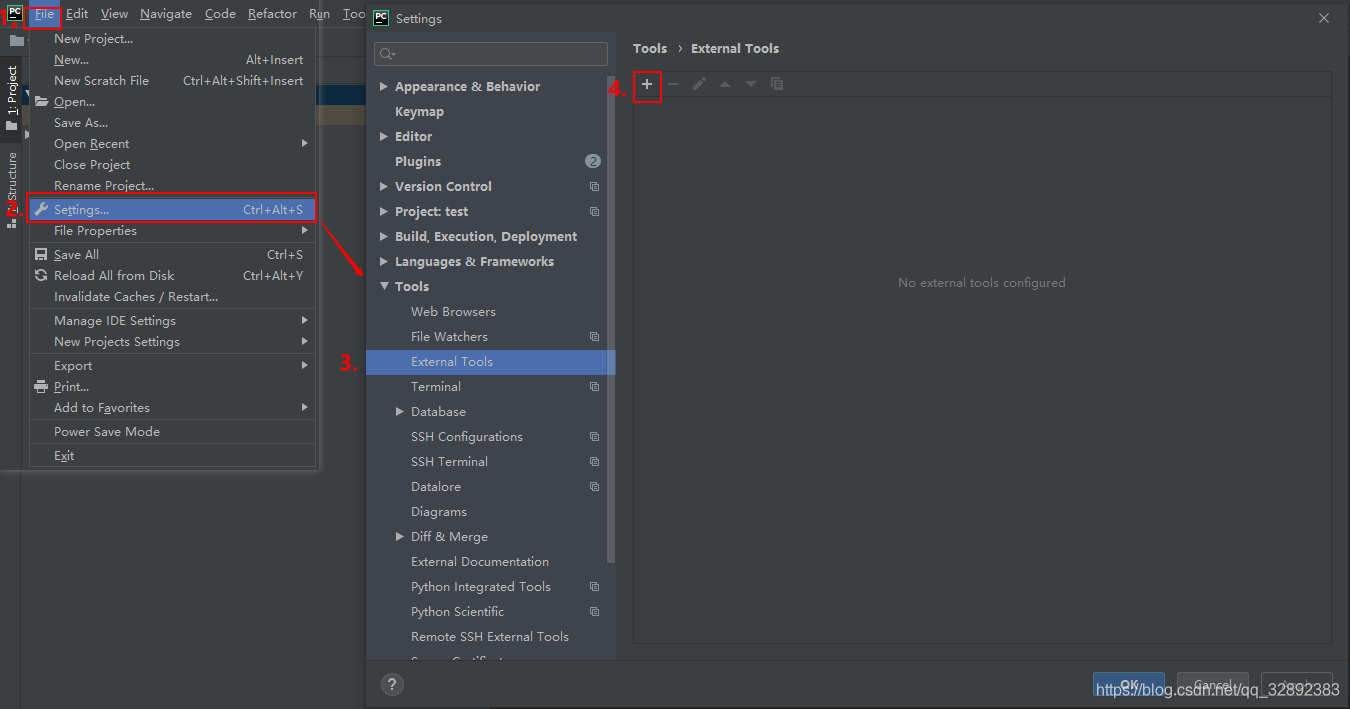
Task: Select Web Browsers under Tools
Action: pyautogui.click(x=453, y=312)
